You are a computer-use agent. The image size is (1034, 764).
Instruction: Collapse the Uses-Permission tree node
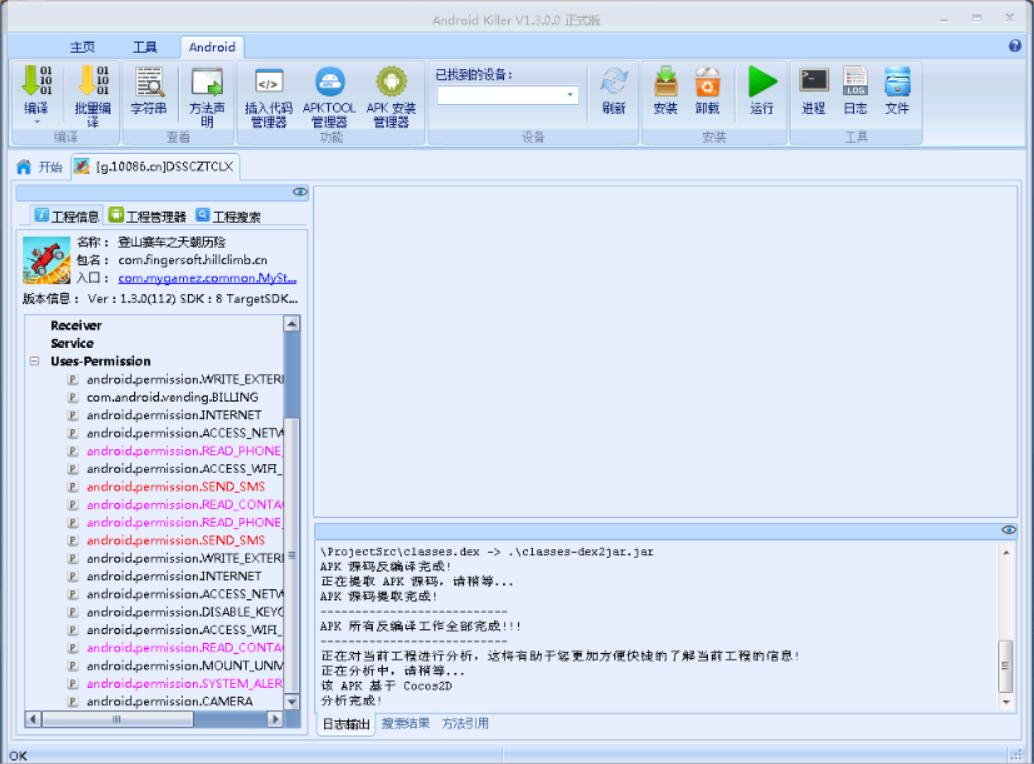click(34, 361)
